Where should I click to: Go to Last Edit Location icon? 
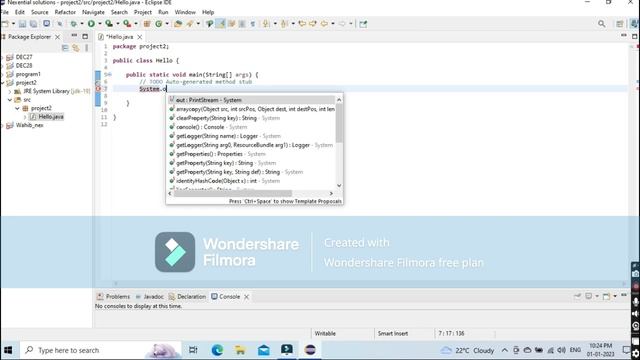(302, 24)
